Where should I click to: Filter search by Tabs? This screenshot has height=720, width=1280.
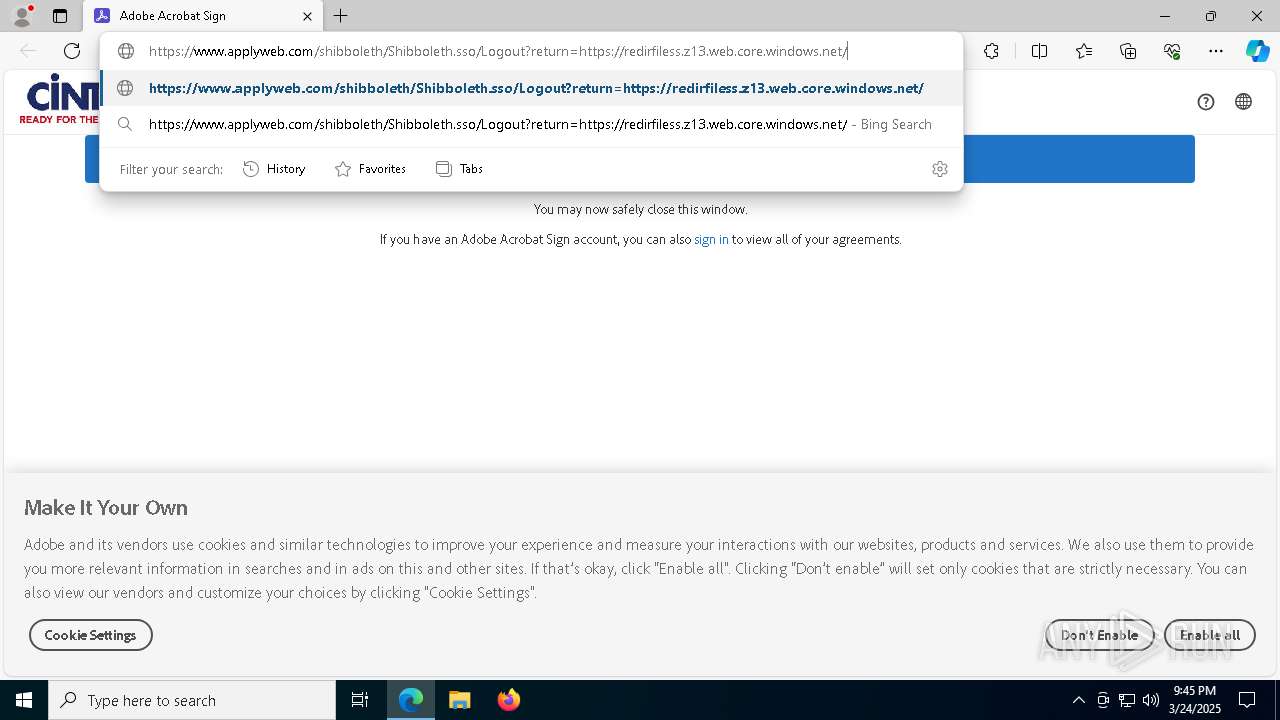pos(459,169)
